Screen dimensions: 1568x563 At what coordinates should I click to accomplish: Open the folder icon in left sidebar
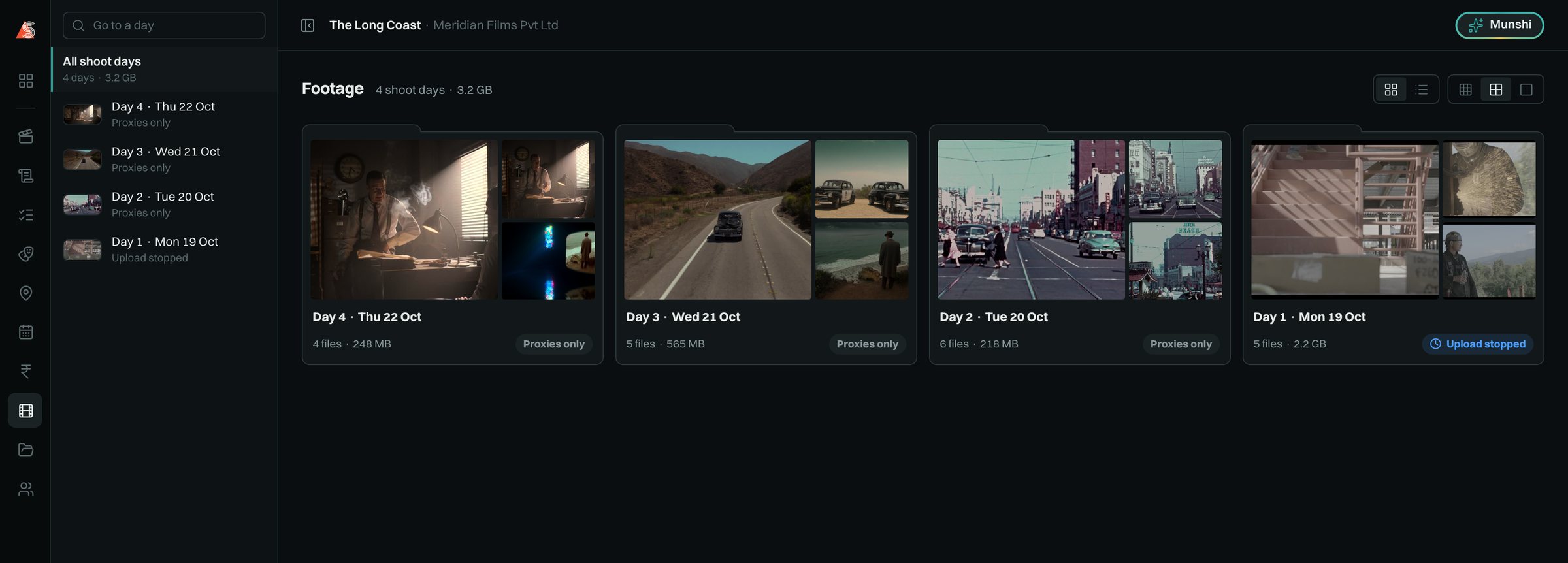coord(25,450)
